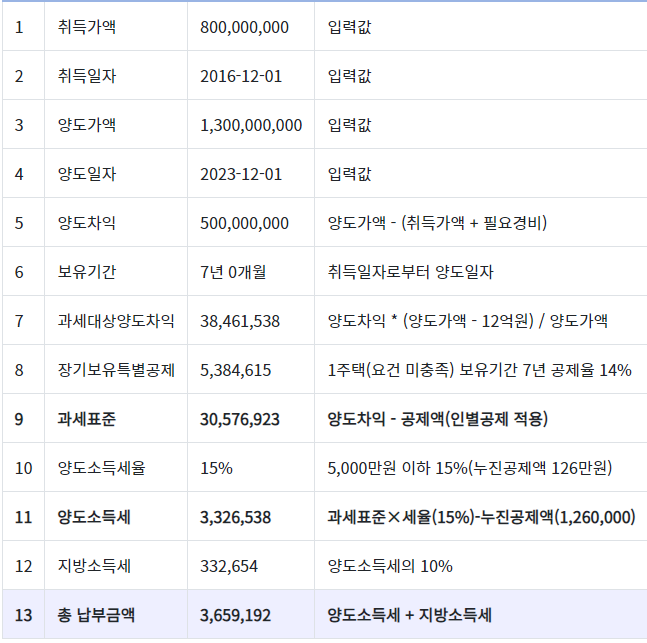Select the 양도소득세 + 지방소득세 text
Viewport: 647px width, 643px height.
410,615
